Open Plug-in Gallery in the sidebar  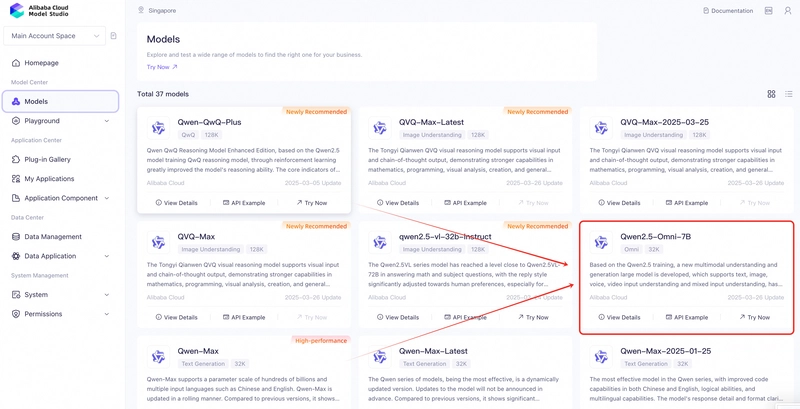pyautogui.click(x=47, y=160)
